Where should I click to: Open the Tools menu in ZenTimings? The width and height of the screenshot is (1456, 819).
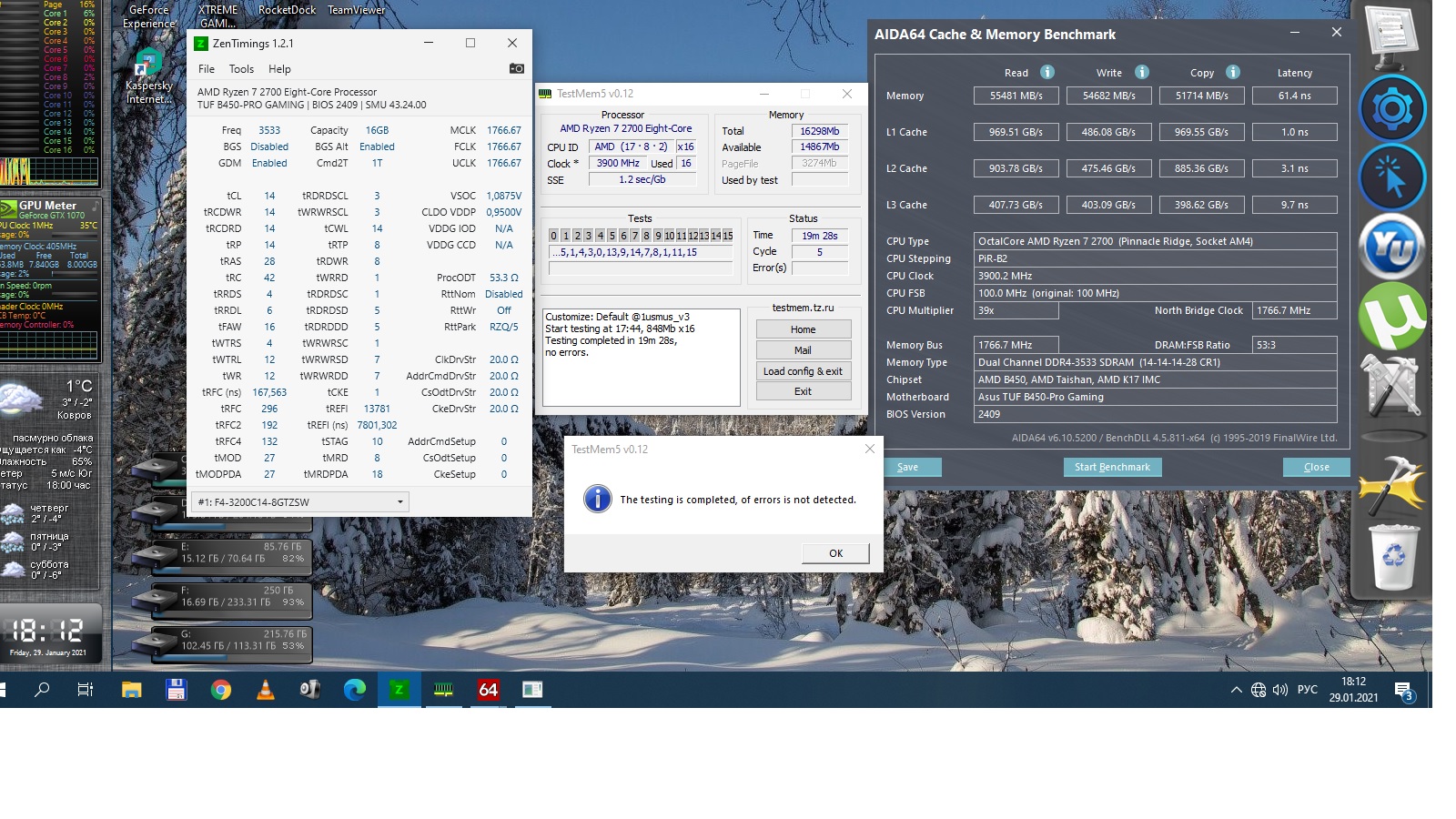pyautogui.click(x=241, y=69)
